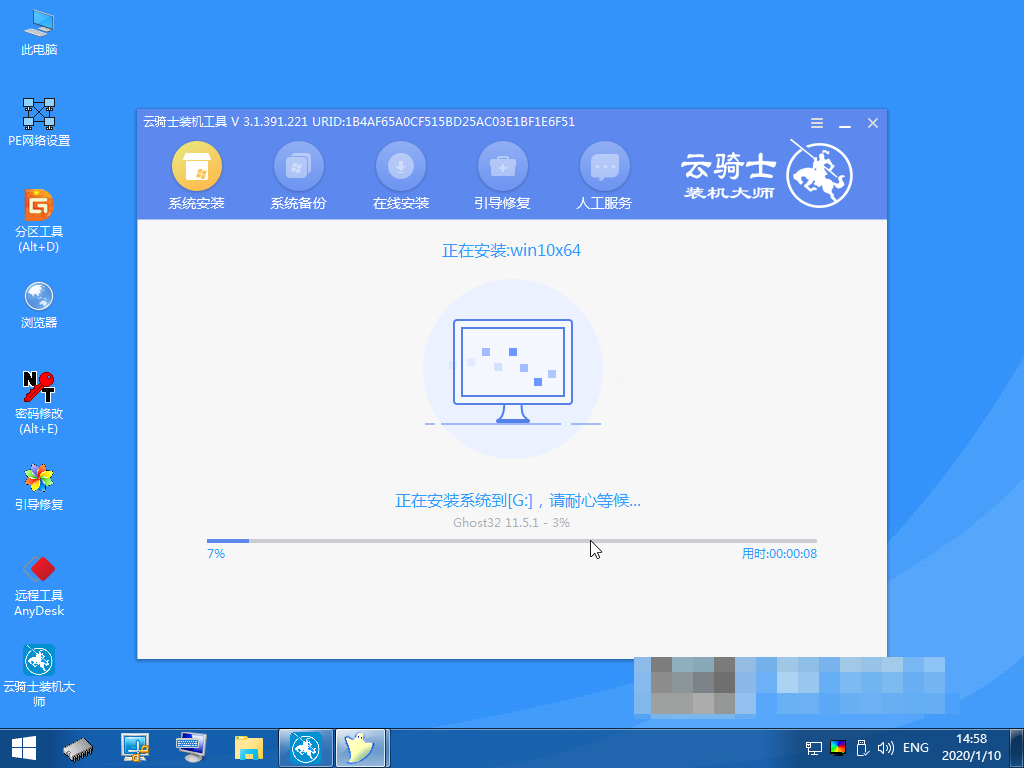Viewport: 1024px width, 768px height.
Task: Click memory chip taskbar icon
Action: tap(78, 748)
